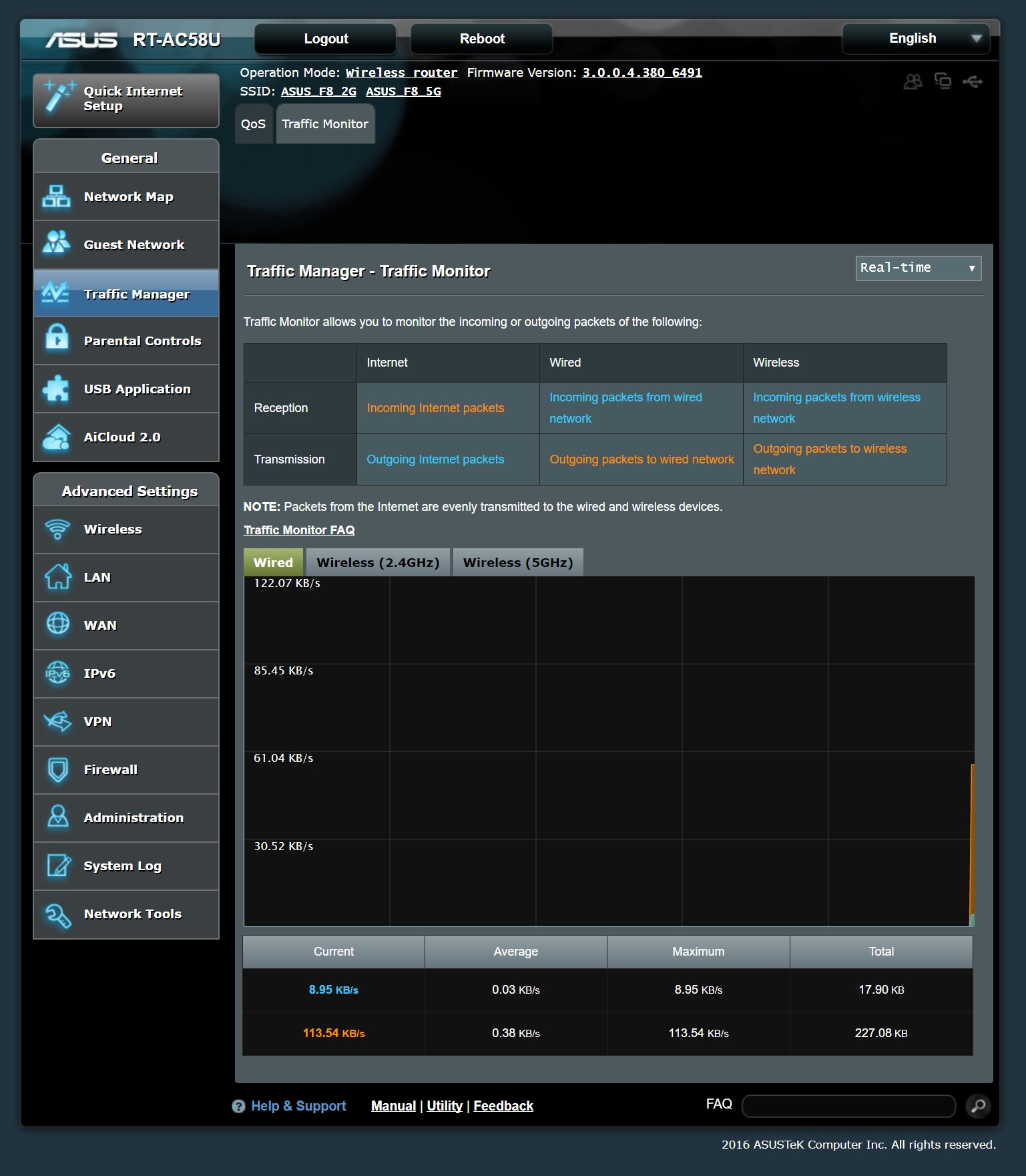The height and width of the screenshot is (1176, 1026).
Task: Open the Firewall menu item
Action: (x=126, y=769)
